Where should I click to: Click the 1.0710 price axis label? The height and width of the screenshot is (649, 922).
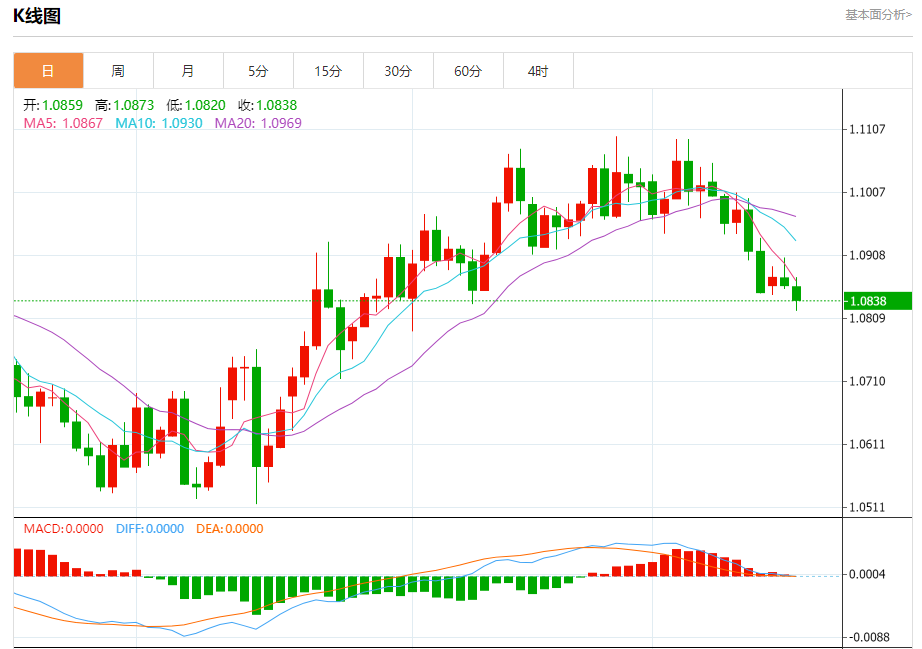pyautogui.click(x=867, y=381)
